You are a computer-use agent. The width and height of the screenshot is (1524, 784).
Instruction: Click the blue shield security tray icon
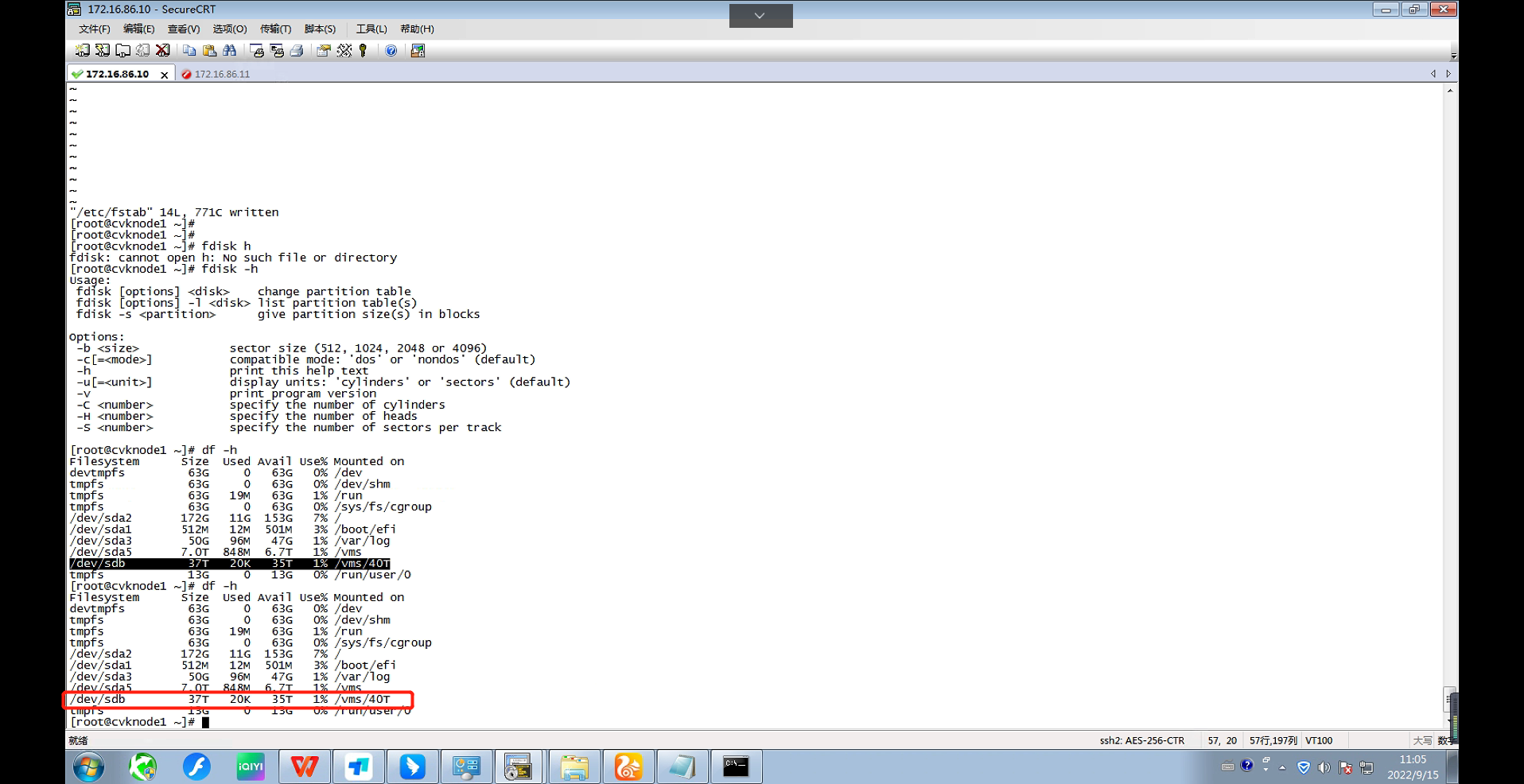[x=1304, y=767]
